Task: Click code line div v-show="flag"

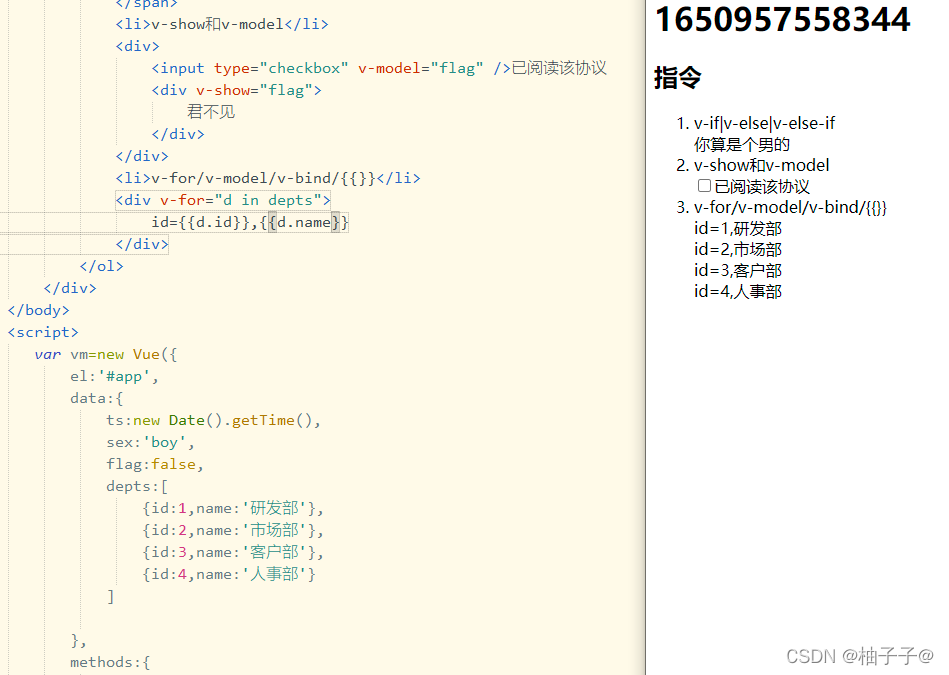Action: (x=237, y=90)
